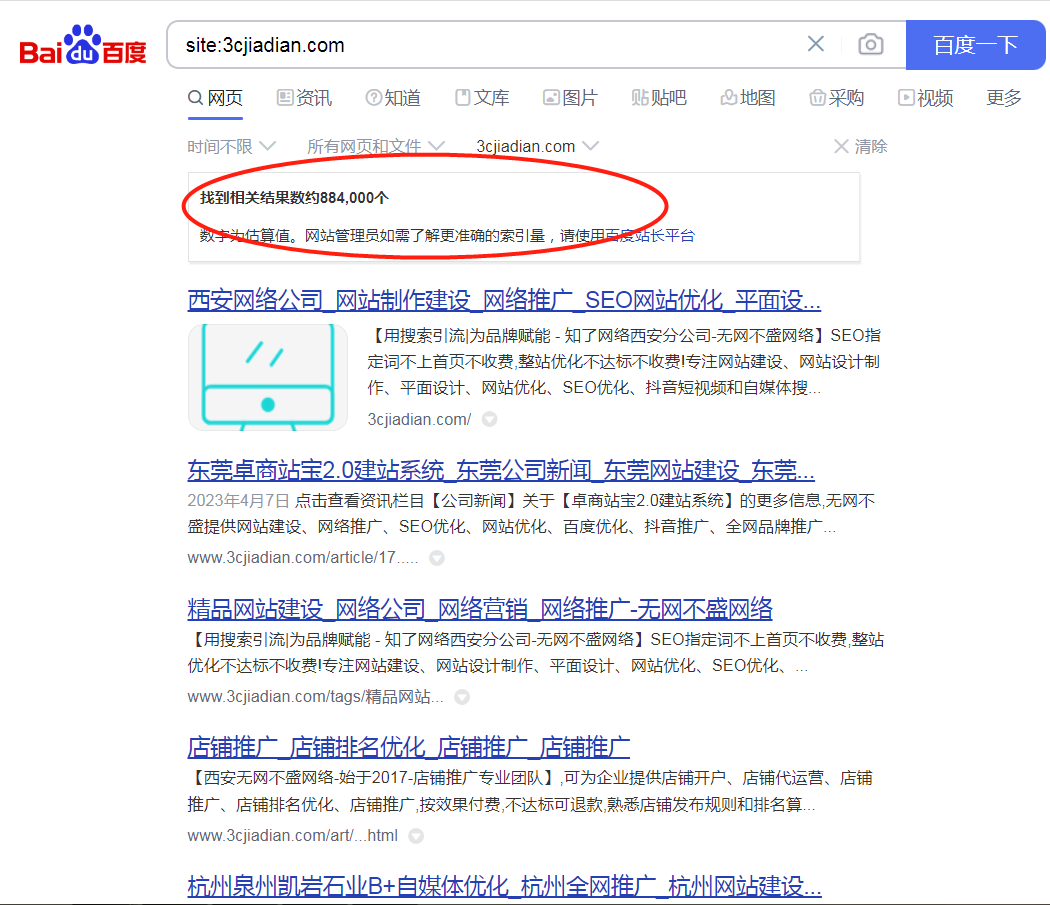The image size is (1050, 905).
Task: Switch to the 资讯 tab
Action: point(305,98)
